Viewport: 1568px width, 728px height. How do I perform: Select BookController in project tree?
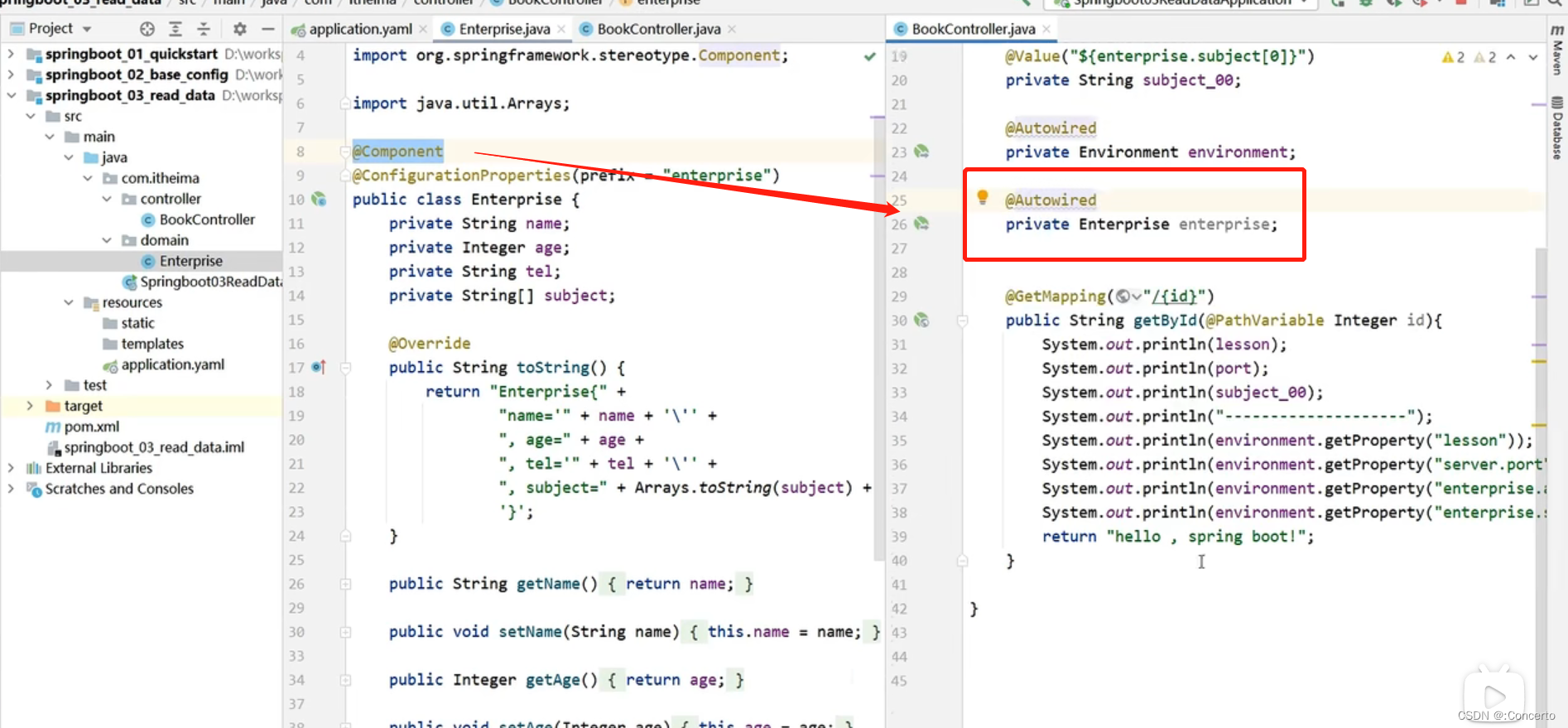coord(207,219)
